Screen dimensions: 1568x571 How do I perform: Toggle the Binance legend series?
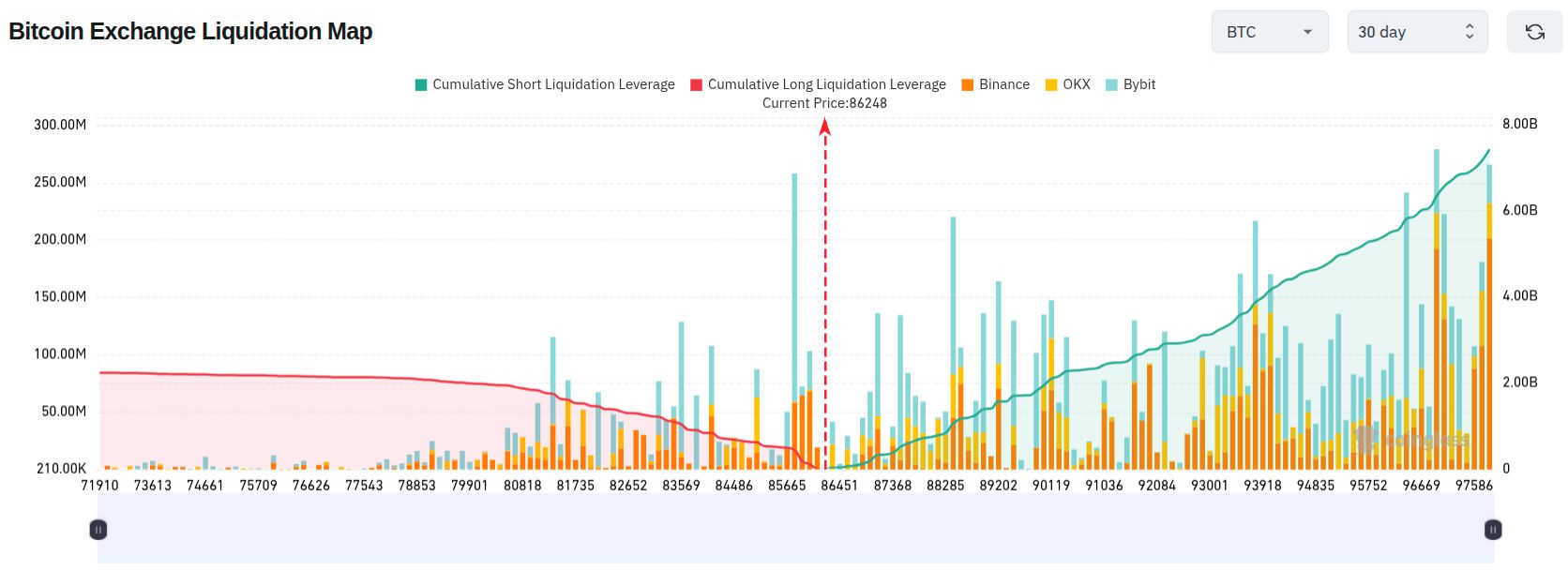[995, 84]
